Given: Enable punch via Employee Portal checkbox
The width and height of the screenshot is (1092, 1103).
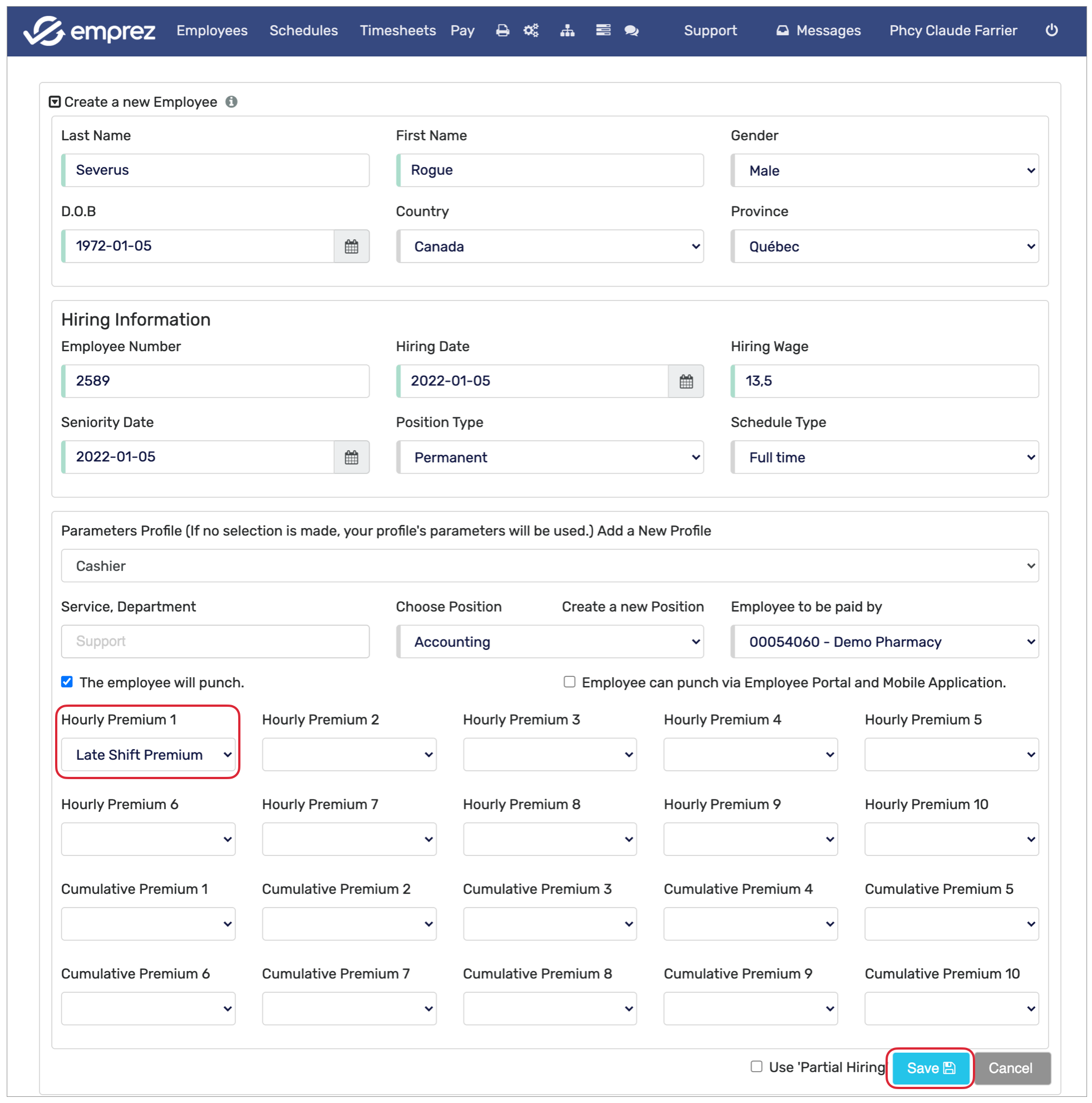Looking at the screenshot, I should coord(569,682).
